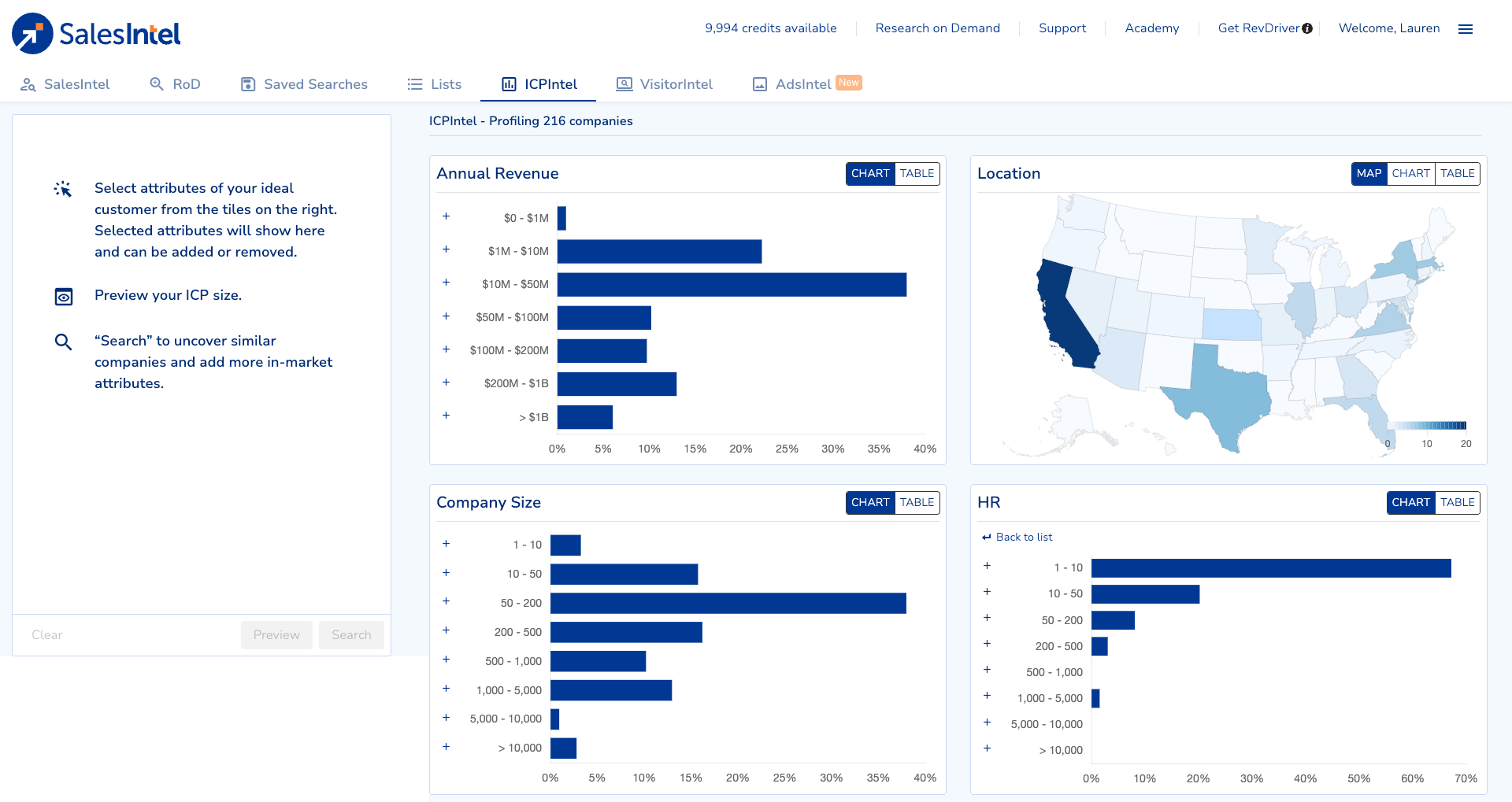Click the HR 1 - 10 bar
Viewport: 1512px width, 802px height.
tap(1271, 568)
